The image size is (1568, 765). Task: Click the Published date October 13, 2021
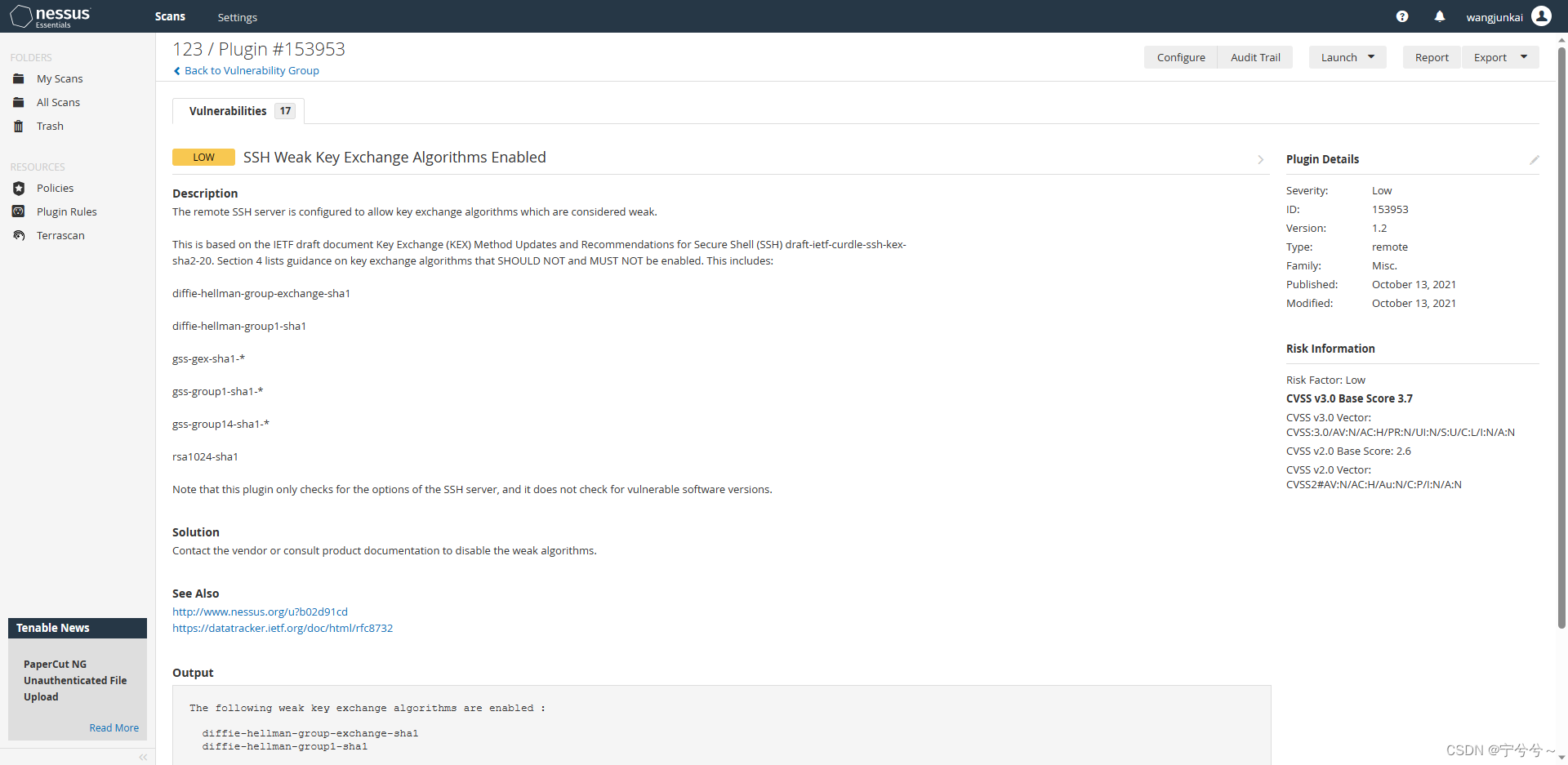coord(1414,285)
